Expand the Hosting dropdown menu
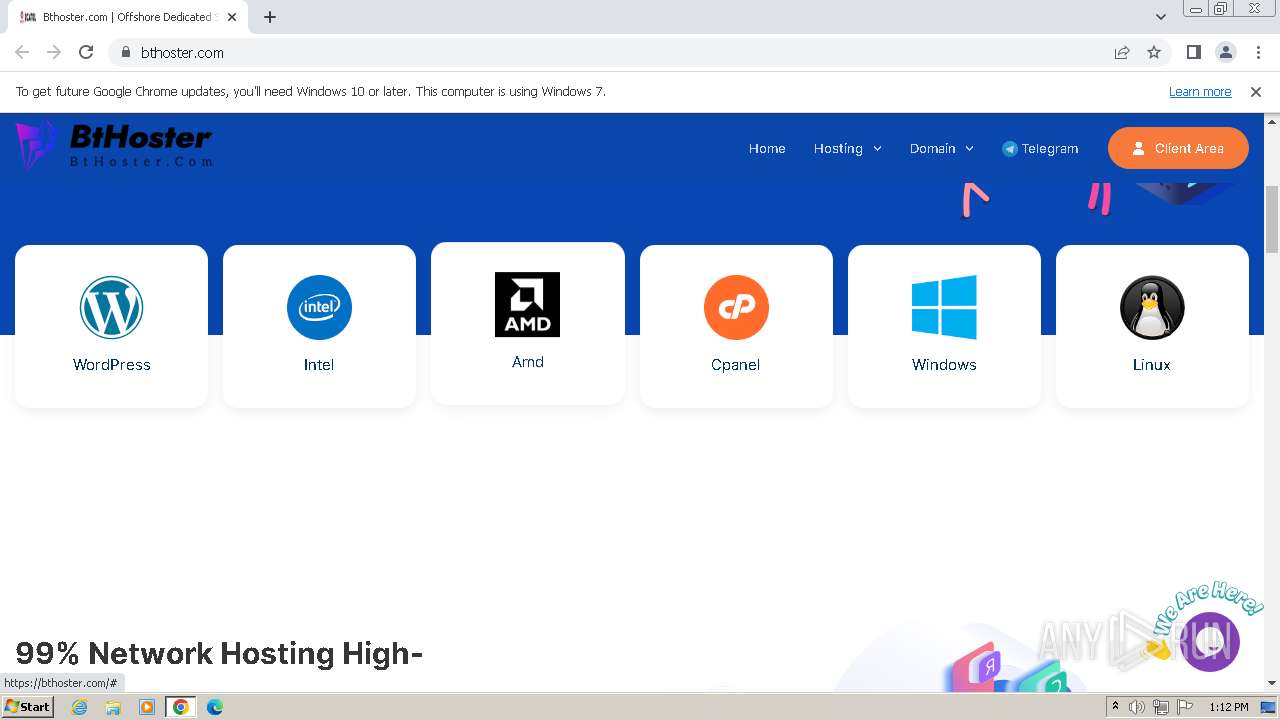Image resolution: width=1280 pixels, height=720 pixels. pos(847,148)
